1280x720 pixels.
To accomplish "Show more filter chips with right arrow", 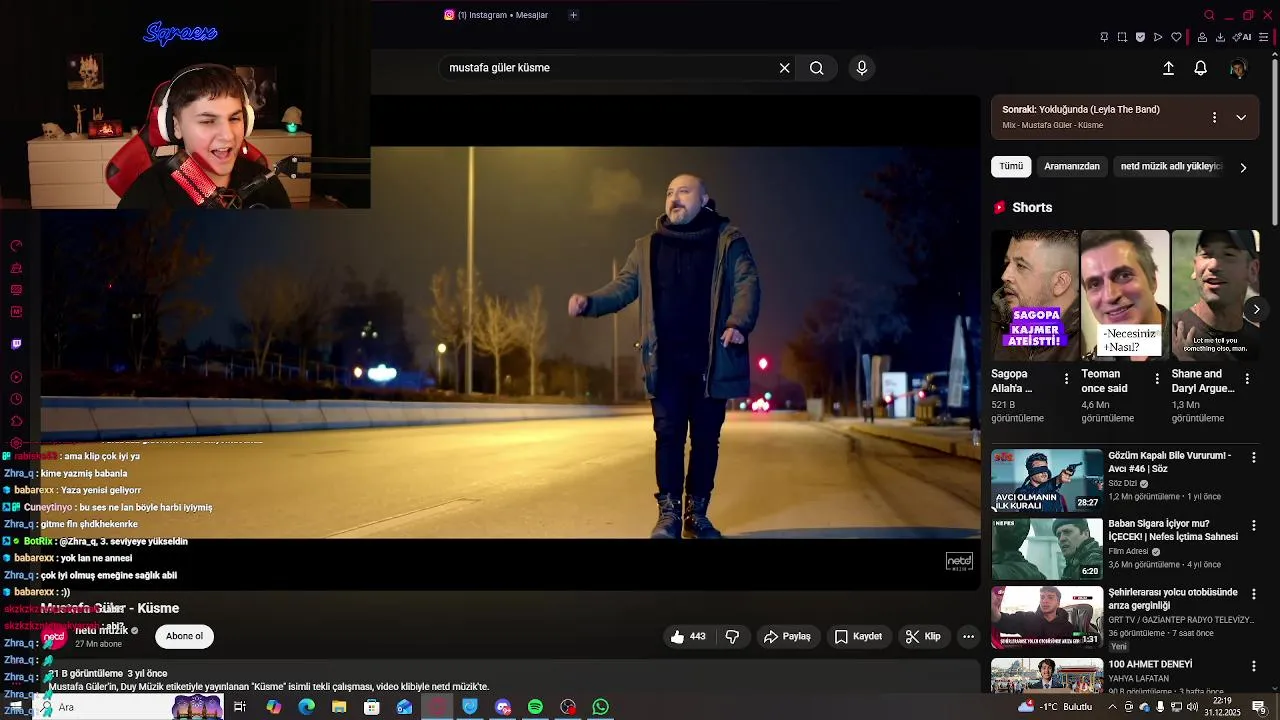I will coord(1243,167).
